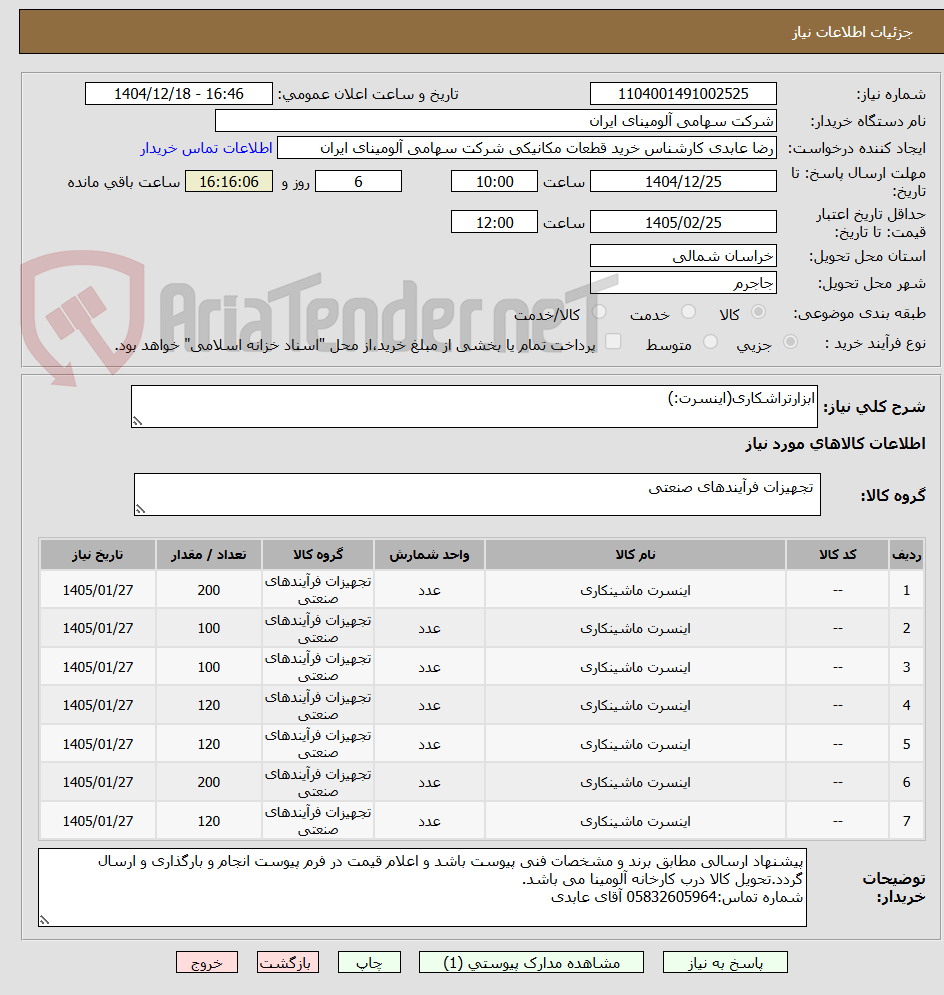The width and height of the screenshot is (944, 995).
Task: Toggle the اسناد خزانه اسلامی payment checkbox
Action: [x=613, y=342]
